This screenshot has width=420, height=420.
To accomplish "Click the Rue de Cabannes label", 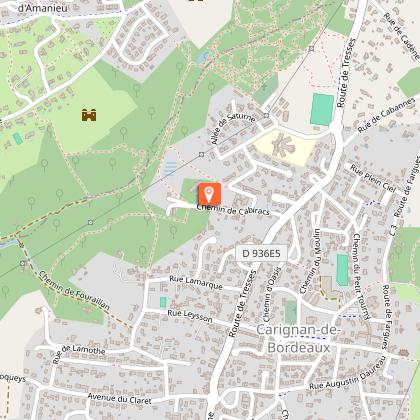I will pyautogui.click(x=386, y=115).
